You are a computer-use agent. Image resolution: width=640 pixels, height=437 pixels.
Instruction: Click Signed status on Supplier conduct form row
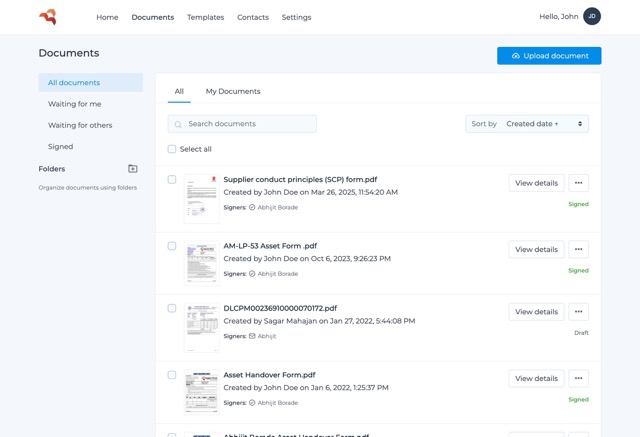pos(578,204)
